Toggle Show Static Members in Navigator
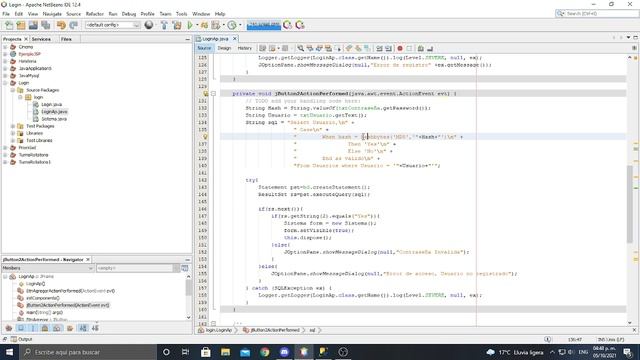This screenshot has width=640, height=360. 33,328
